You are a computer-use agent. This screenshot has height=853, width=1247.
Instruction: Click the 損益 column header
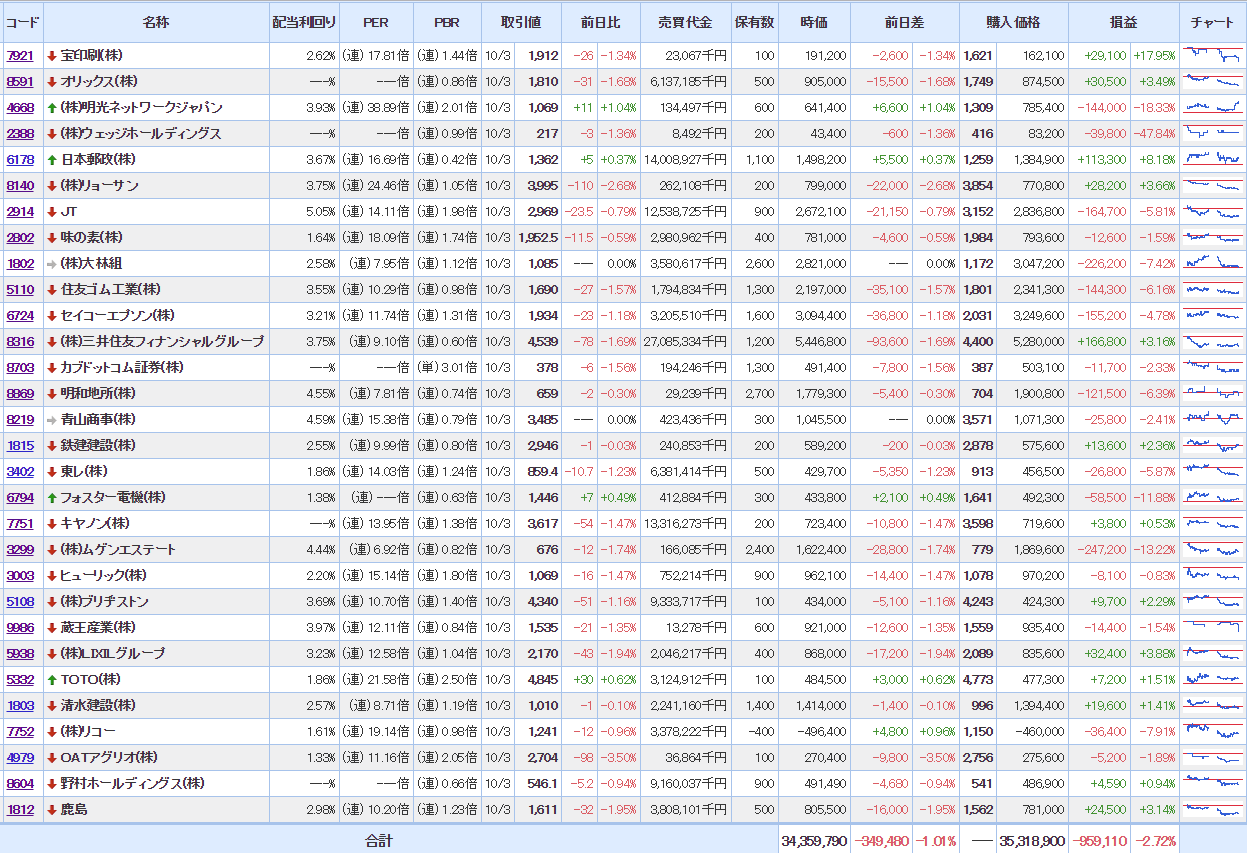click(x=1123, y=22)
